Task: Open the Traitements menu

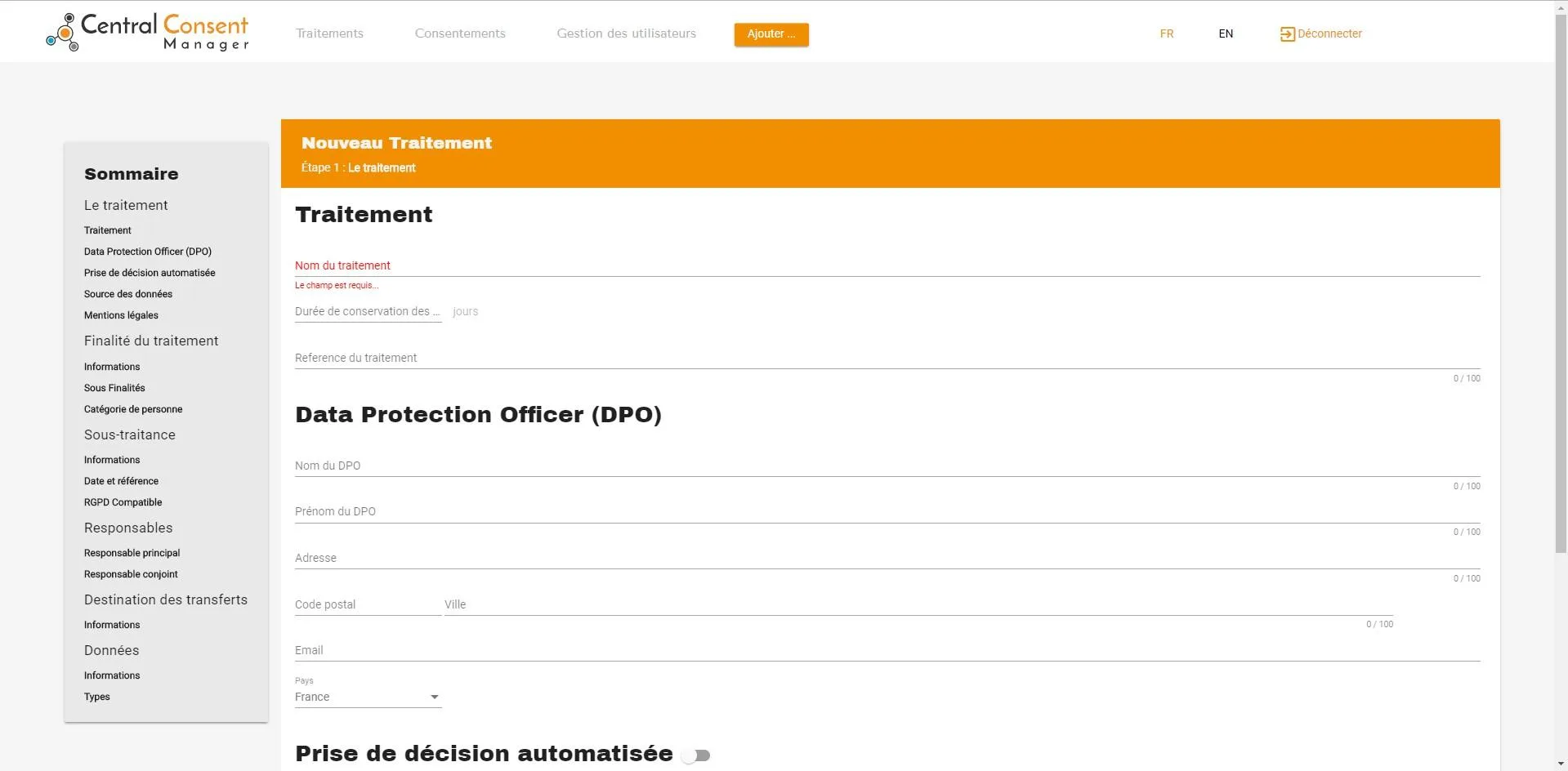Action: [329, 33]
